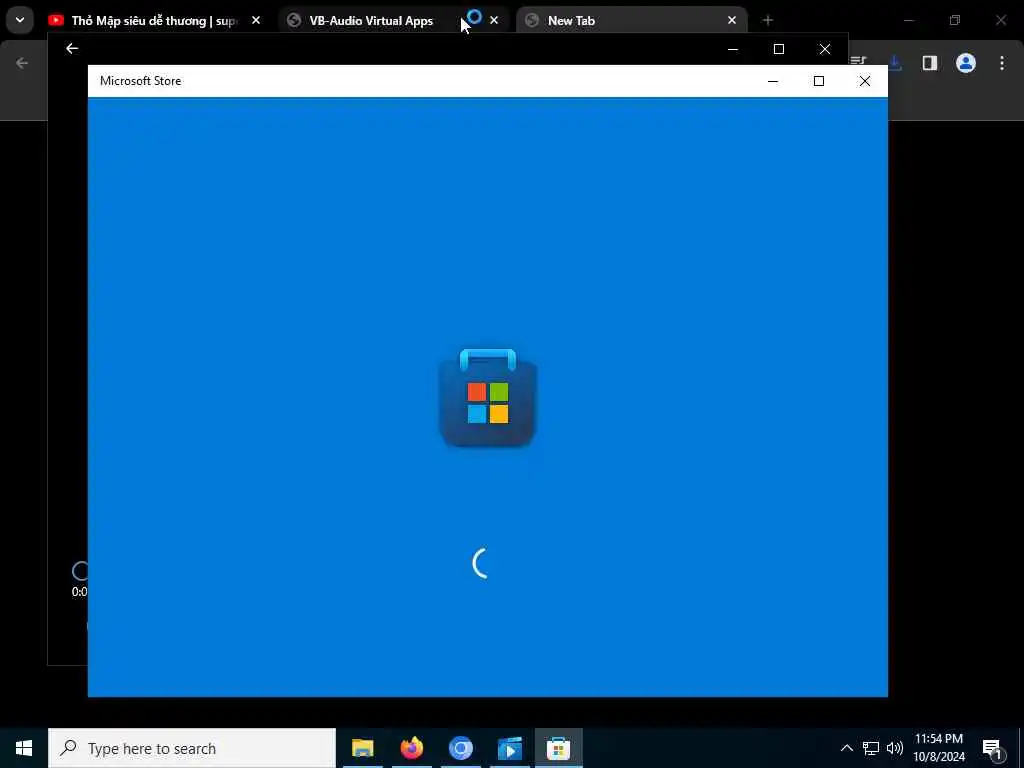Show hidden system tray icons
This screenshot has height=768, width=1024.
click(x=846, y=748)
